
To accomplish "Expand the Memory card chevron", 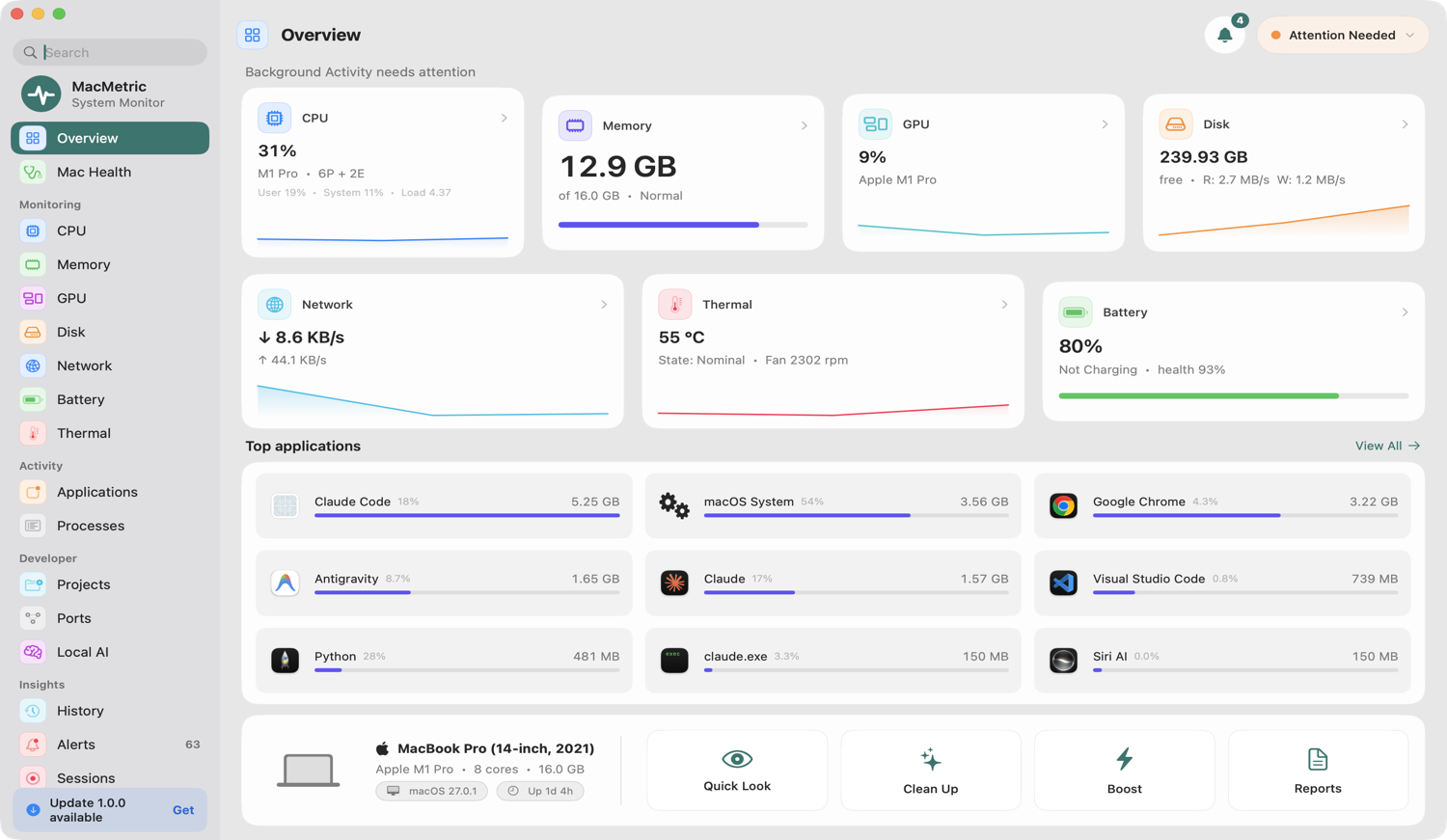I will 805,125.
